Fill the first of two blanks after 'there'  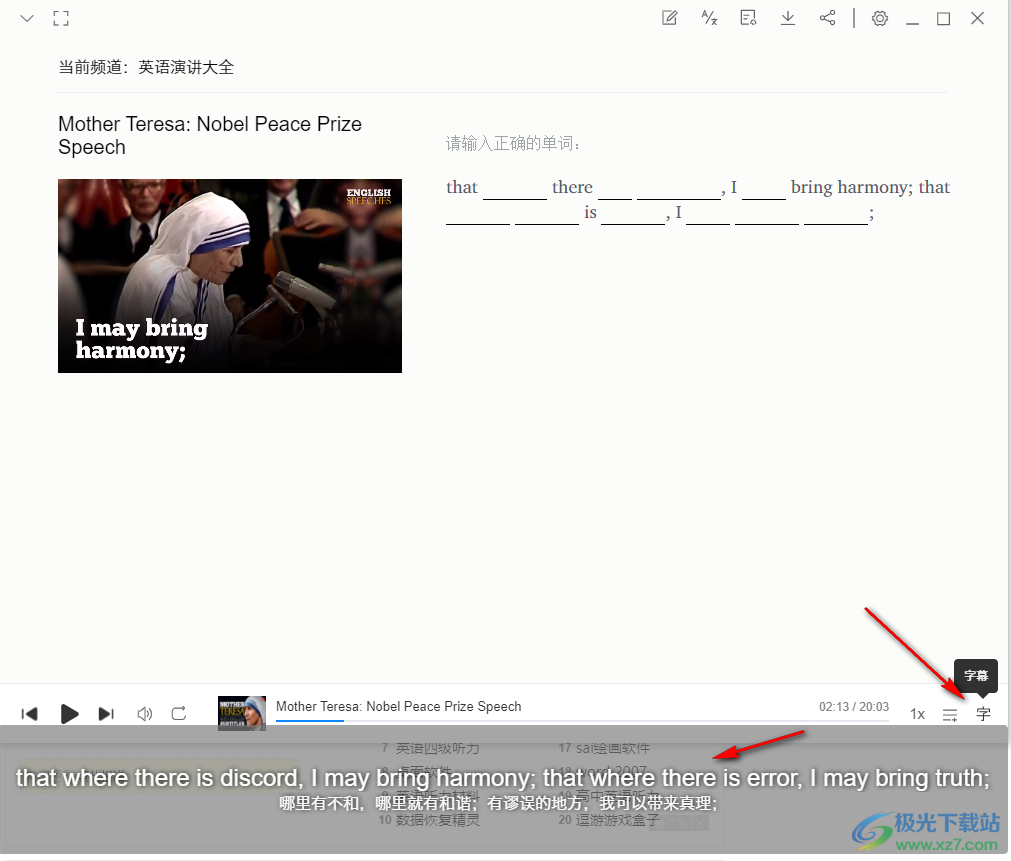(x=615, y=188)
